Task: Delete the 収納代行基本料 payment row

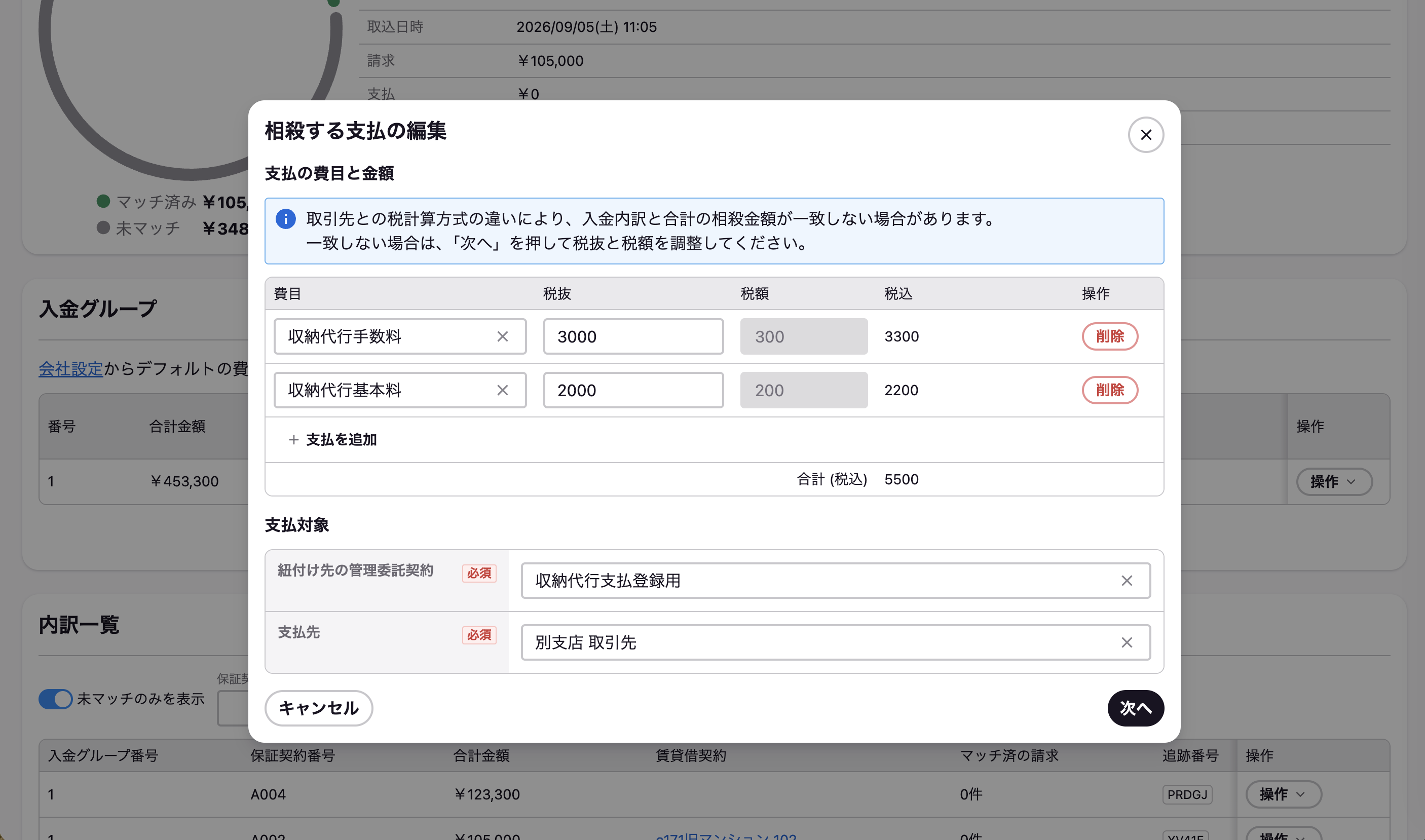Action: pos(1110,391)
